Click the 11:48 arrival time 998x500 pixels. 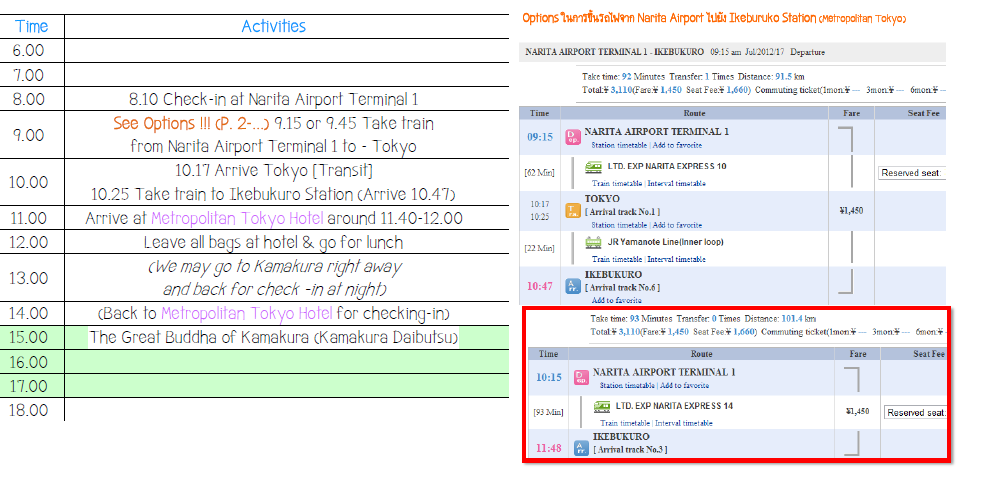click(x=549, y=448)
